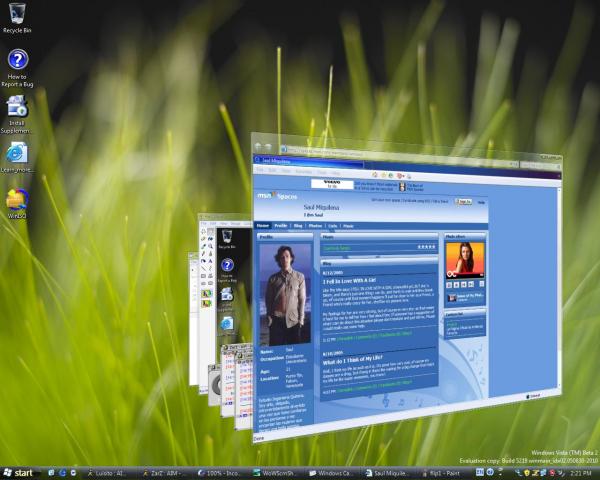Click the browser Forward arrow button
The height and width of the screenshot is (480, 600).
click(x=268, y=147)
